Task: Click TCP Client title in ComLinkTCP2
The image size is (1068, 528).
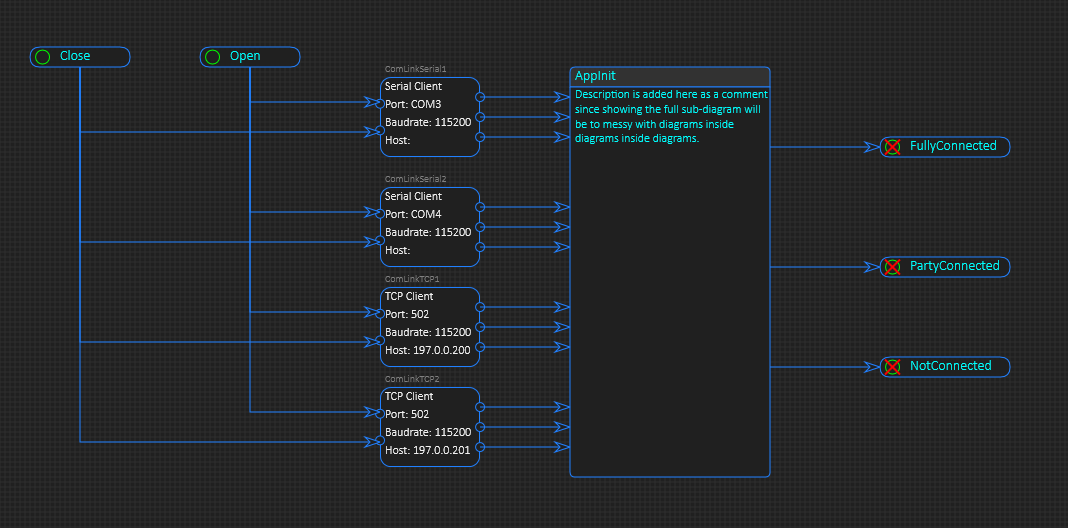Action: (x=409, y=397)
